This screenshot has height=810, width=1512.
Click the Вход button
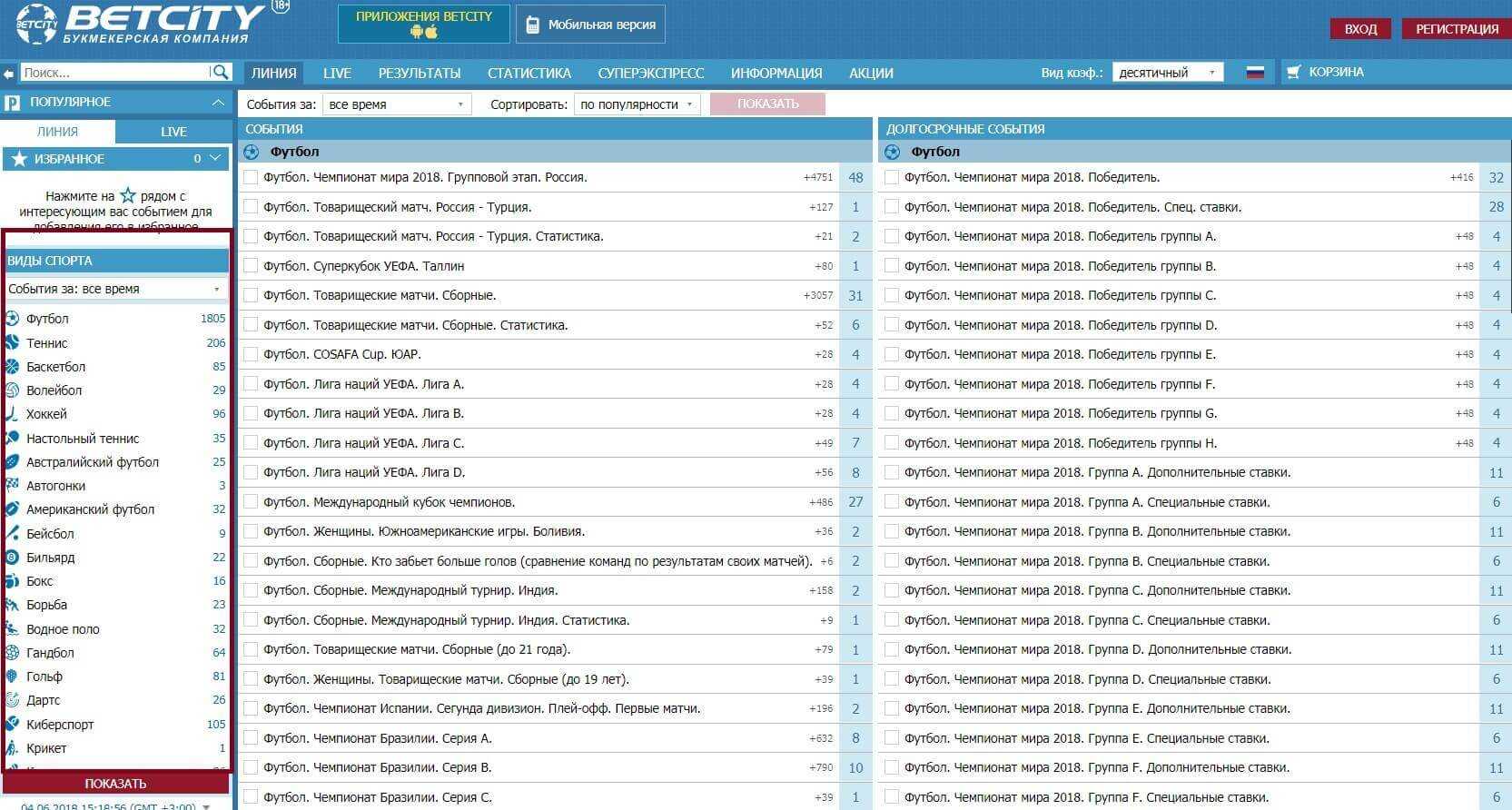pyautogui.click(x=1360, y=29)
